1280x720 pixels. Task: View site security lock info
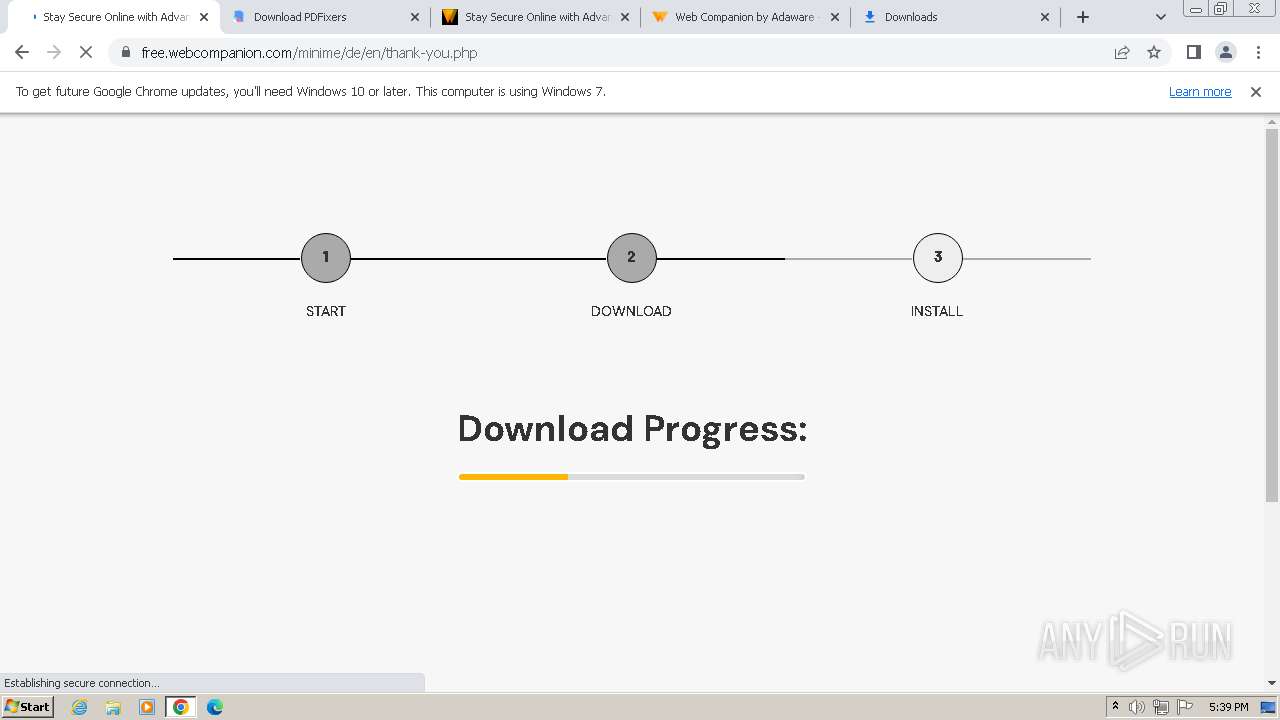point(126,52)
